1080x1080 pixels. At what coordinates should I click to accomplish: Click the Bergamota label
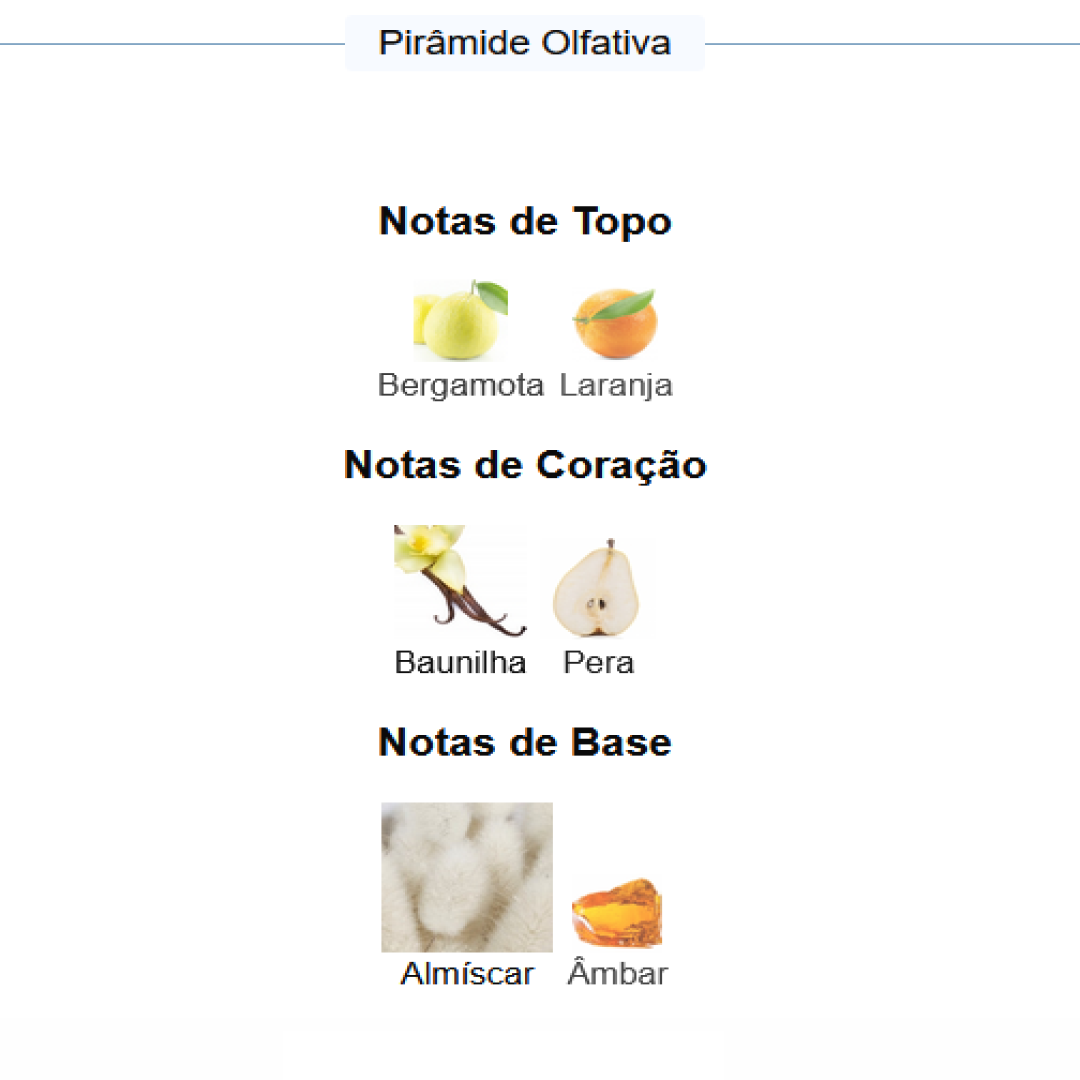460,385
